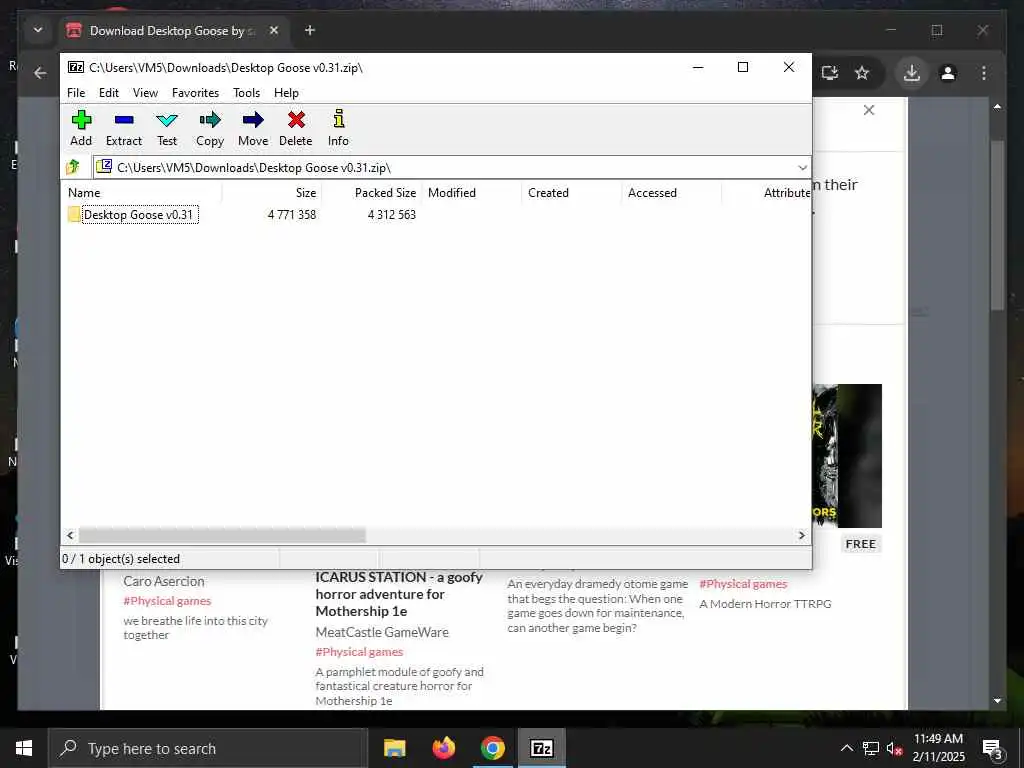Open the File menu in 7-Zip

click(76, 93)
